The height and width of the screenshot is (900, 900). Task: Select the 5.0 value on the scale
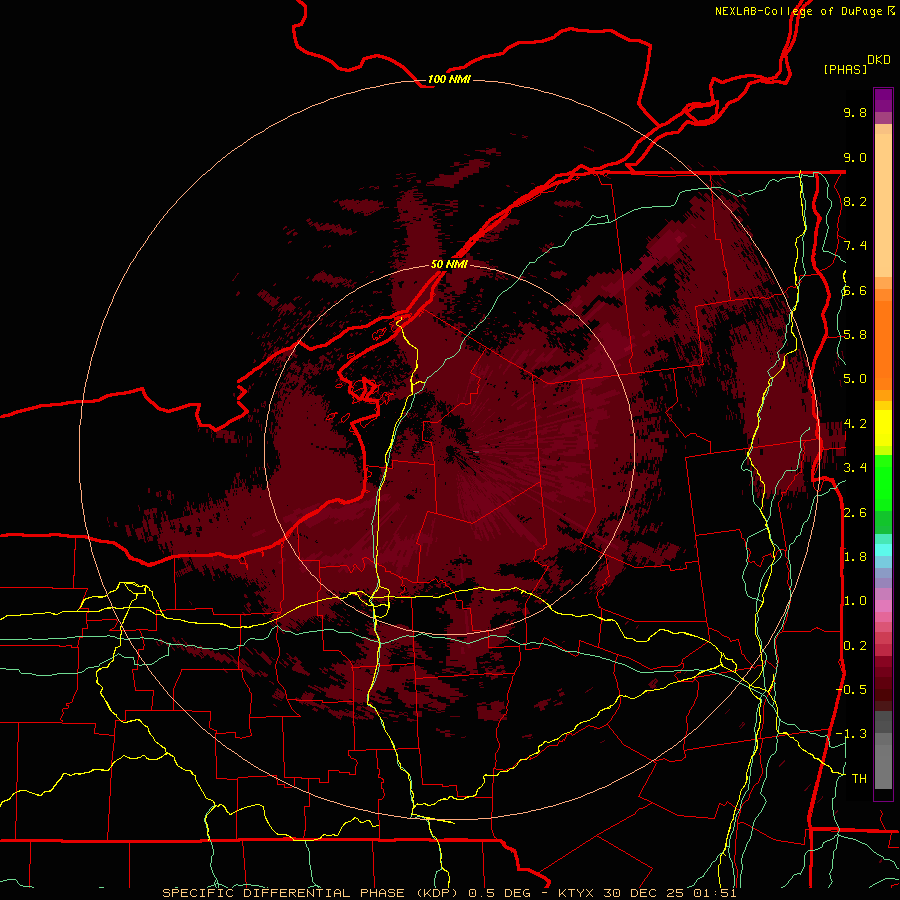pyautogui.click(x=855, y=379)
